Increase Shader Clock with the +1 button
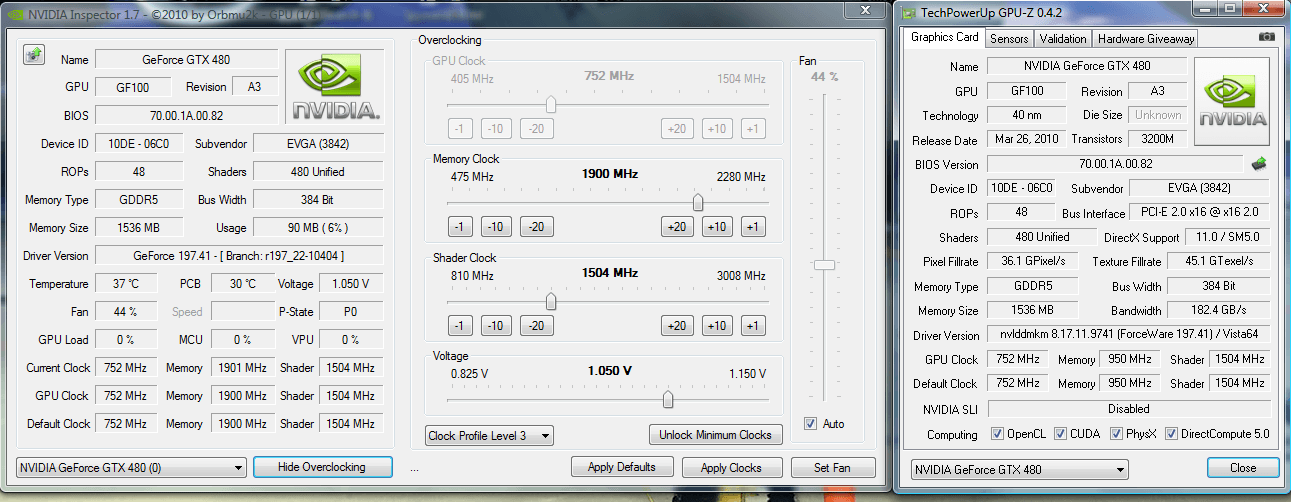 click(x=753, y=326)
